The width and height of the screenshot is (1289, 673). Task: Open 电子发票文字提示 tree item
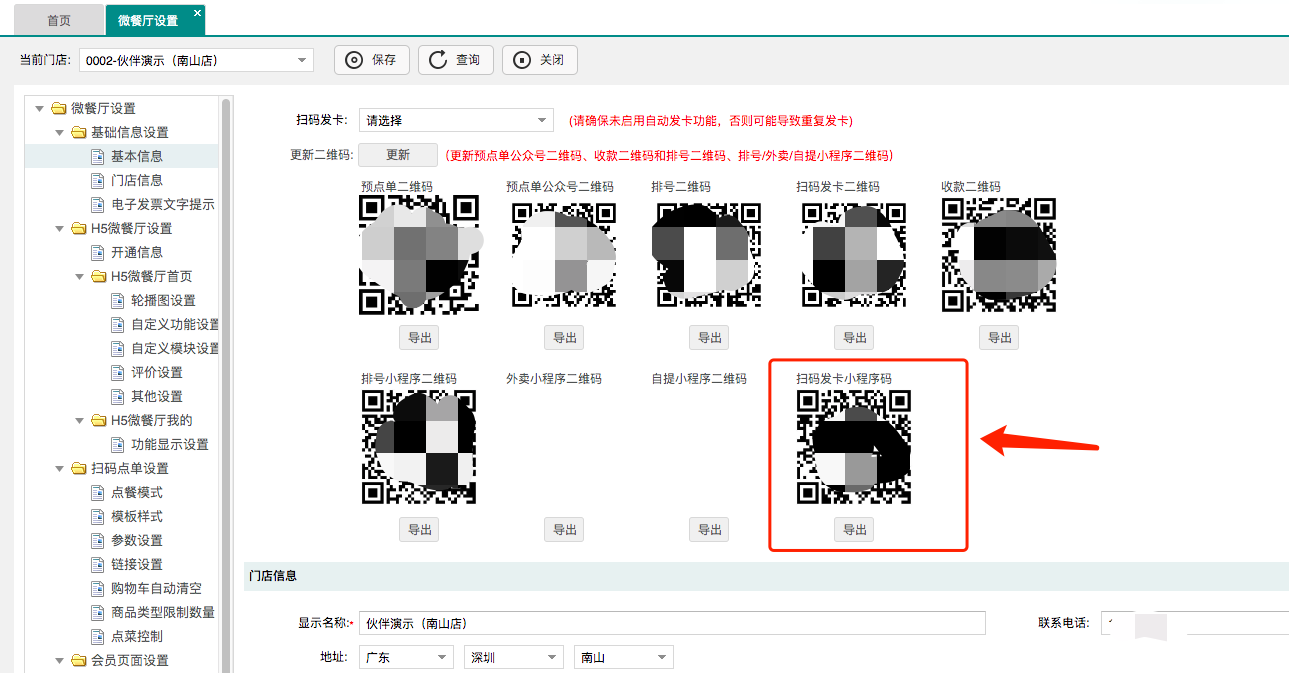coord(163,204)
